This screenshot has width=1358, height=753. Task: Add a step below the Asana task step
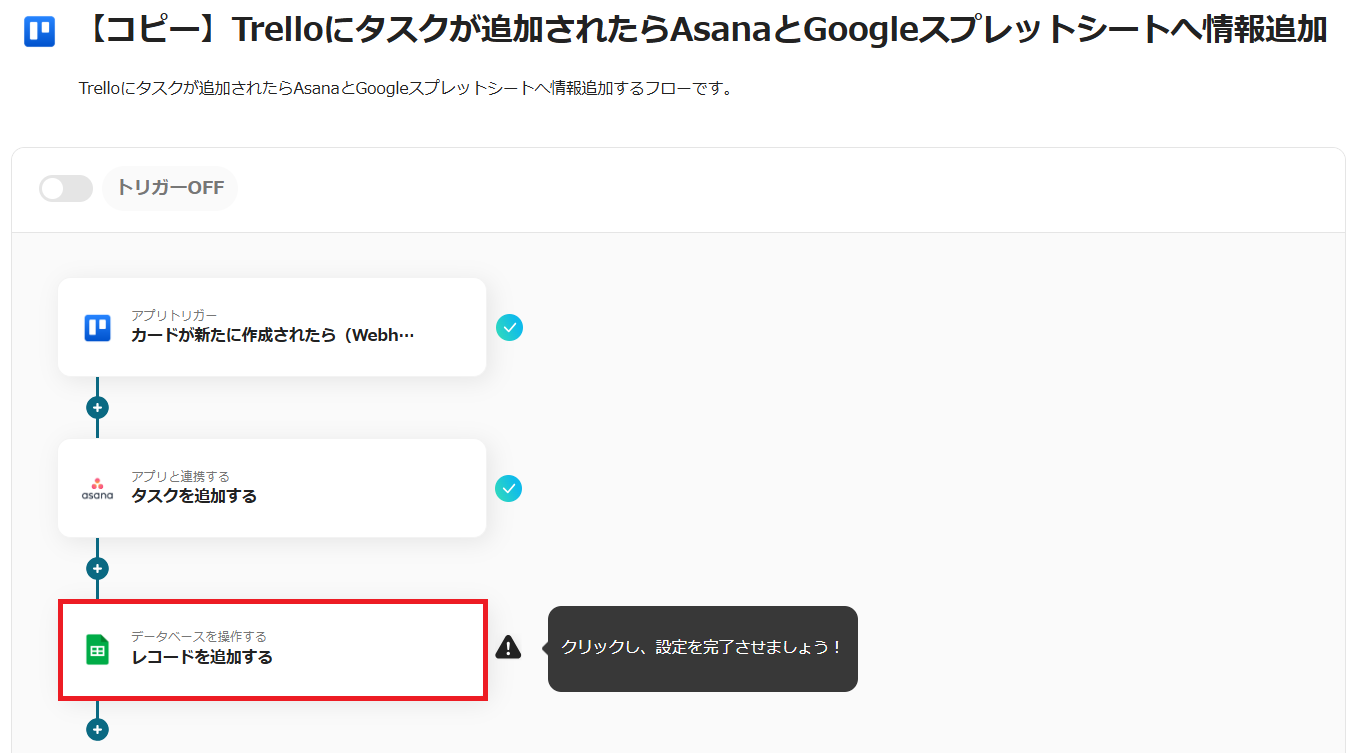click(97, 569)
